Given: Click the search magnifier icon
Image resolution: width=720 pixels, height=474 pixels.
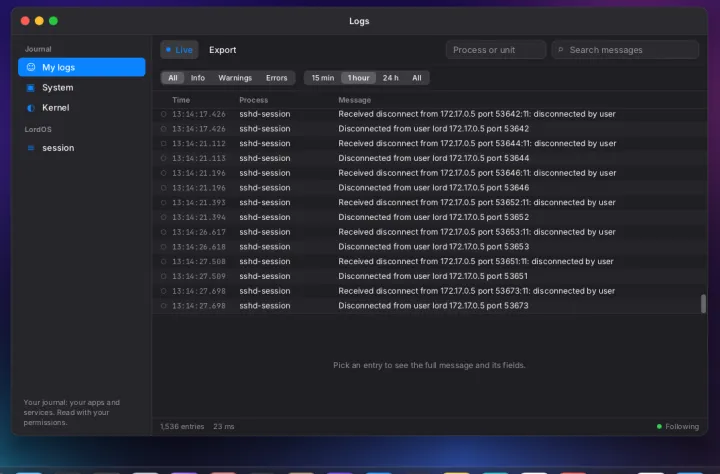Looking at the screenshot, I should (x=561, y=50).
